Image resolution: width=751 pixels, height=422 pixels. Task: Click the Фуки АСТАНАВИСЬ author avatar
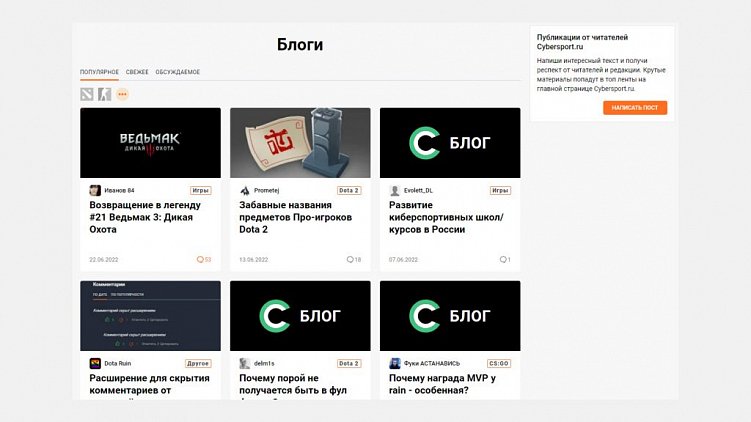click(x=395, y=364)
